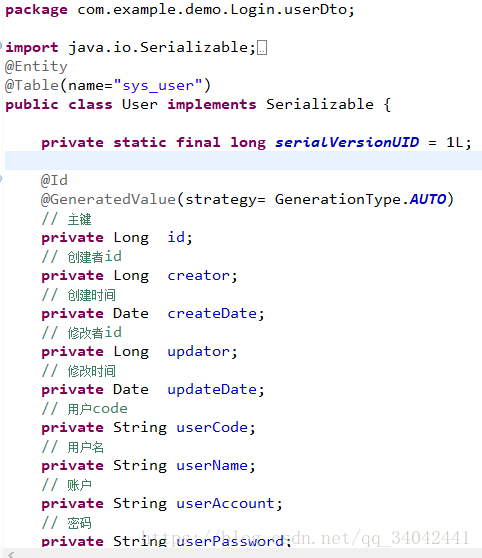Click the italic AUTO constant

tap(428, 199)
